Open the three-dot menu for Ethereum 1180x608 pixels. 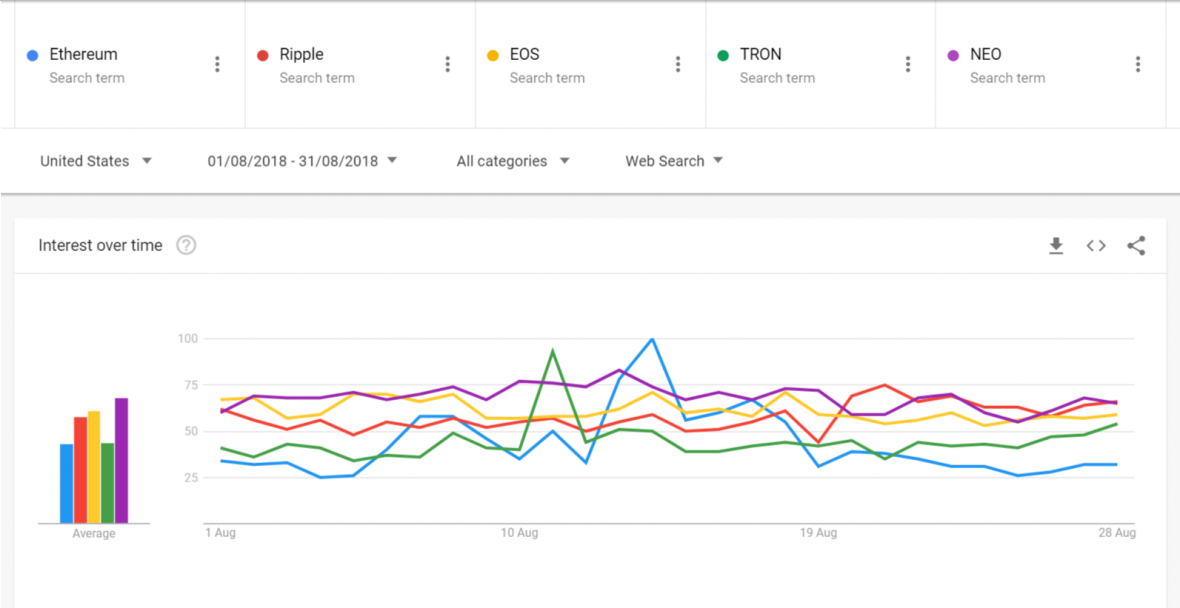(217, 65)
